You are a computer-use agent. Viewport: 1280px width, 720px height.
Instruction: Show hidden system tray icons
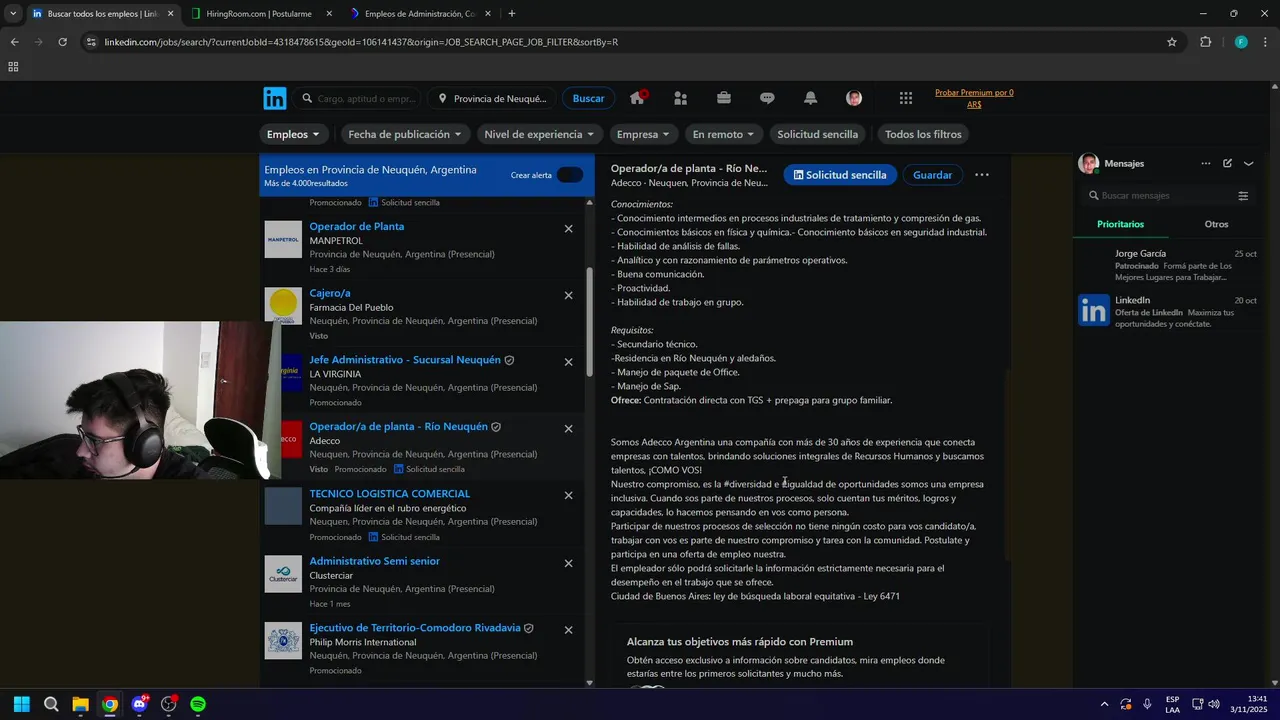[1104, 704]
